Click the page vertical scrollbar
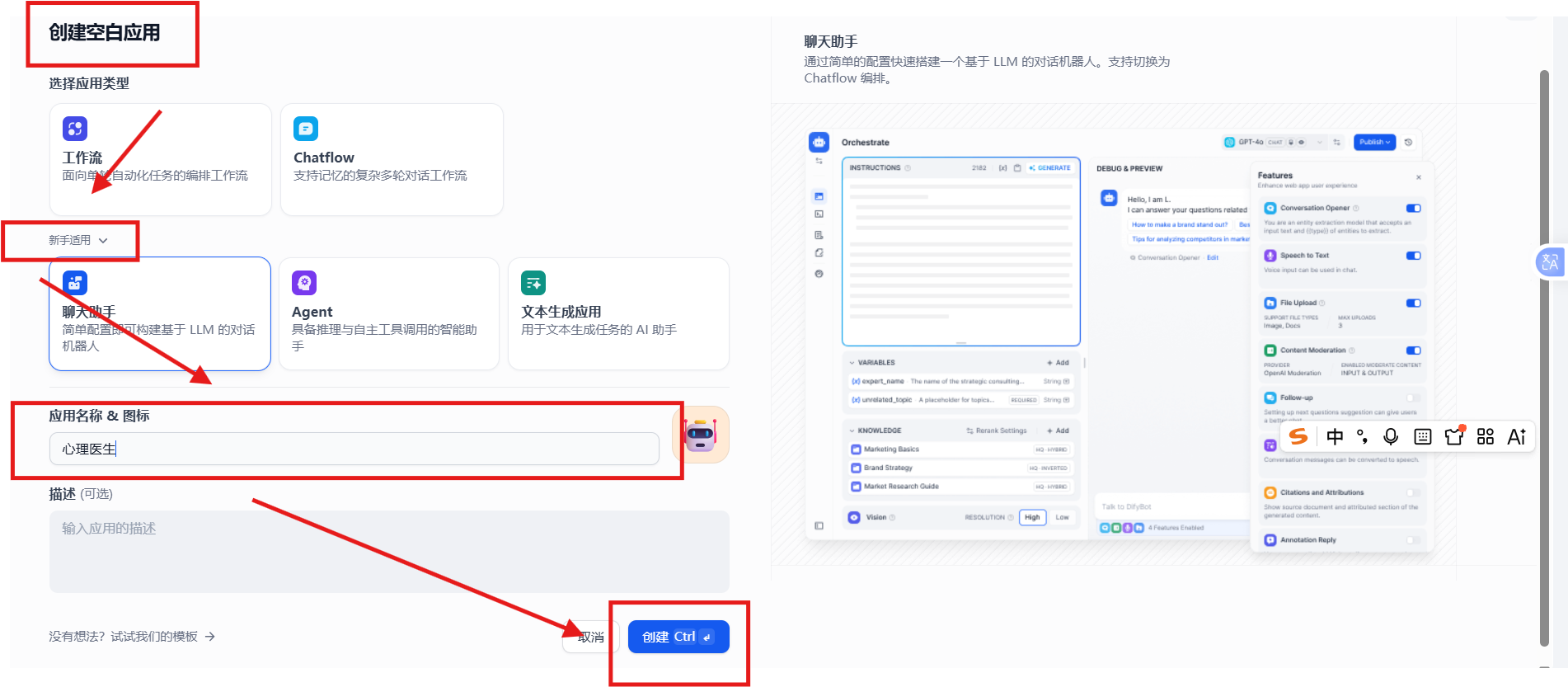1568x687 pixels. coord(1545,358)
